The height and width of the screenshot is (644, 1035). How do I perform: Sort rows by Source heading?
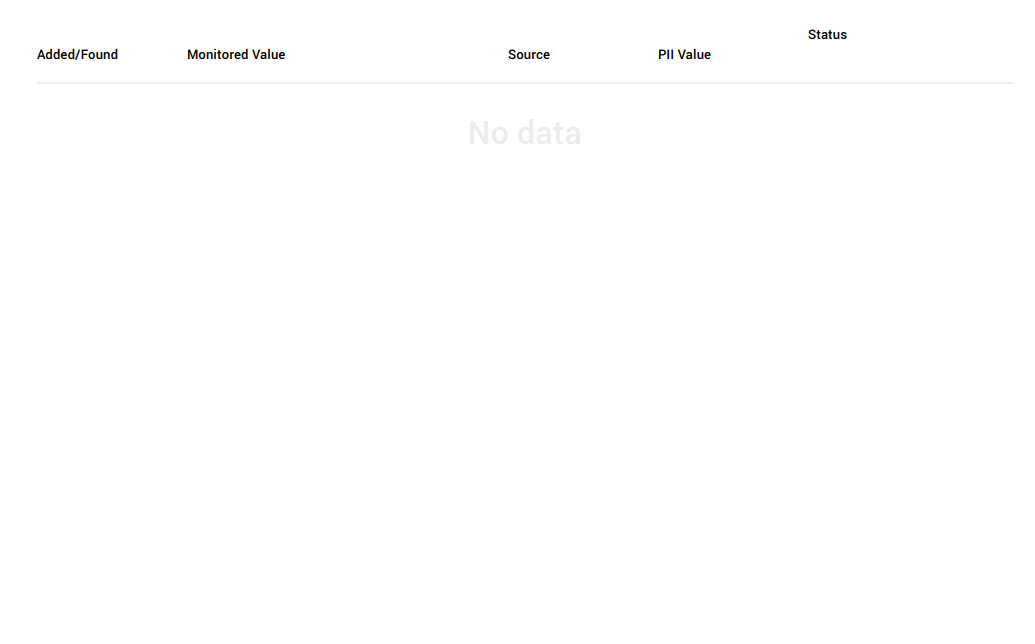tap(528, 55)
